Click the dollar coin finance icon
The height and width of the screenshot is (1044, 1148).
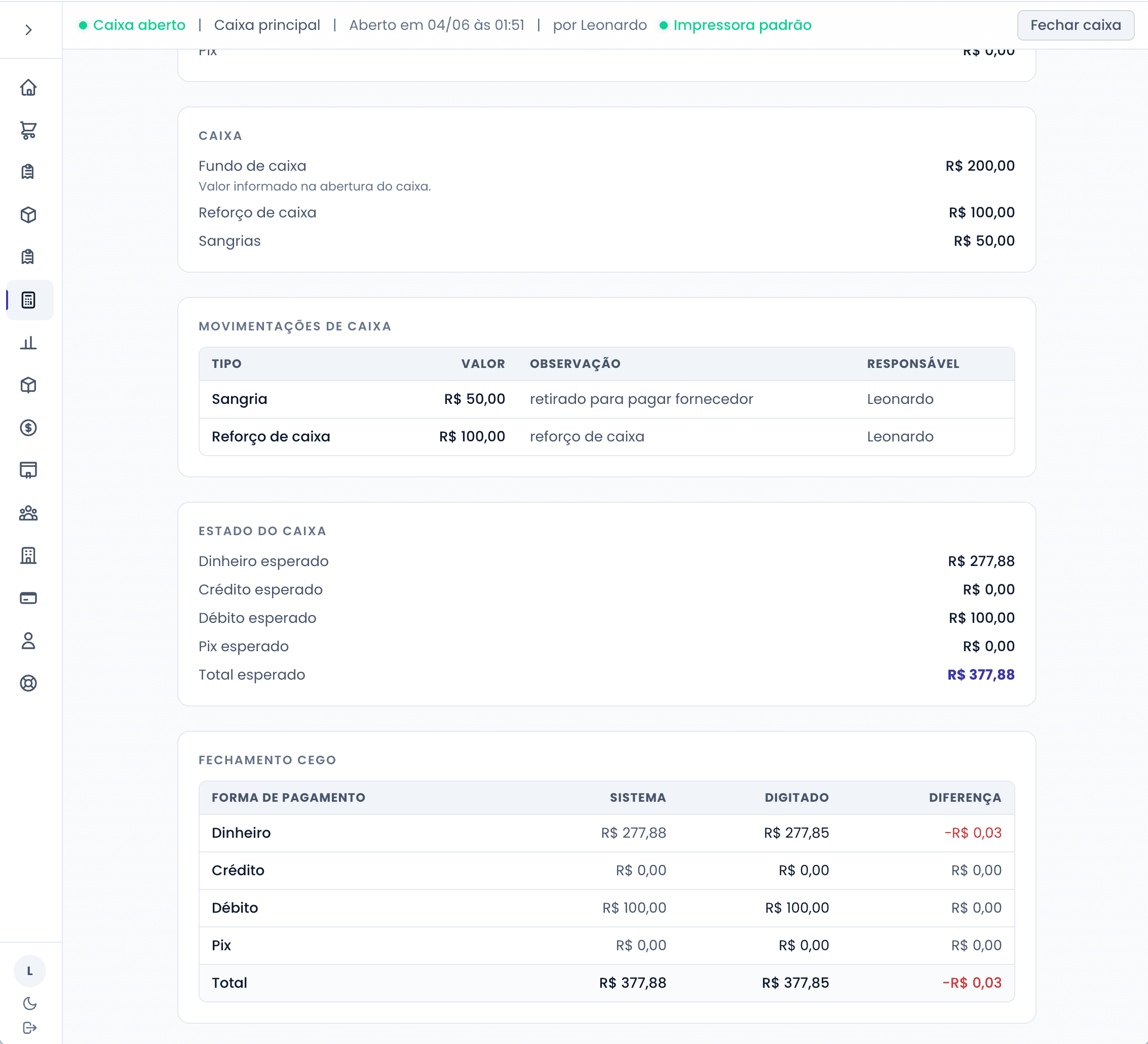point(28,428)
